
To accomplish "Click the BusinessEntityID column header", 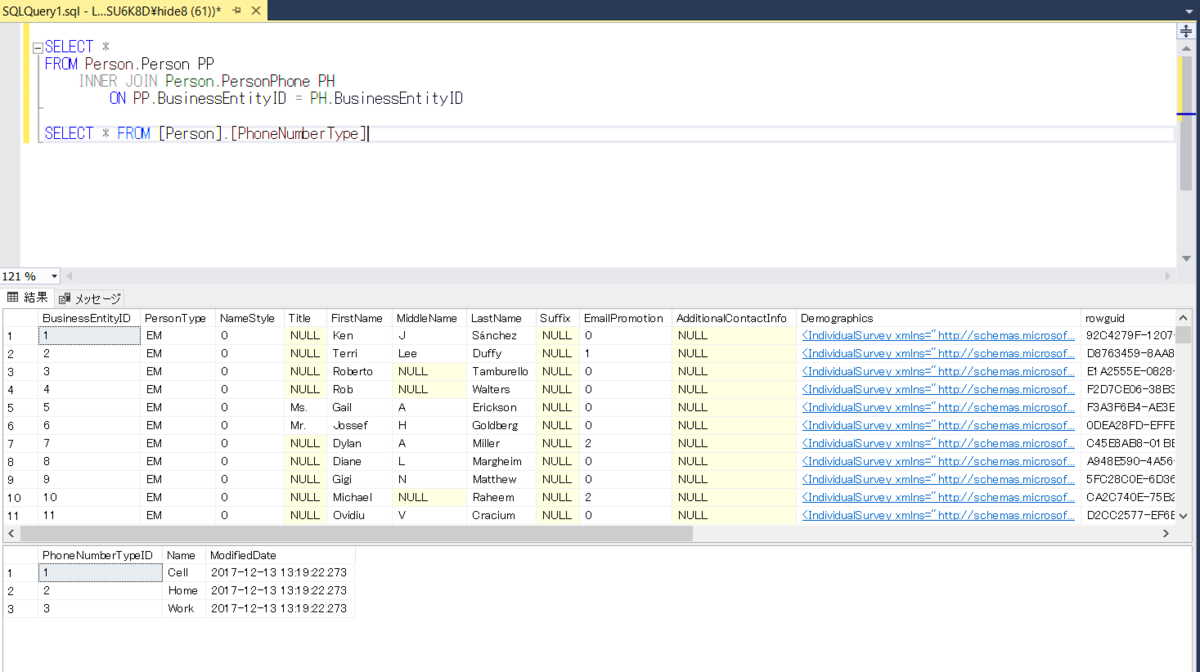I will (89, 318).
